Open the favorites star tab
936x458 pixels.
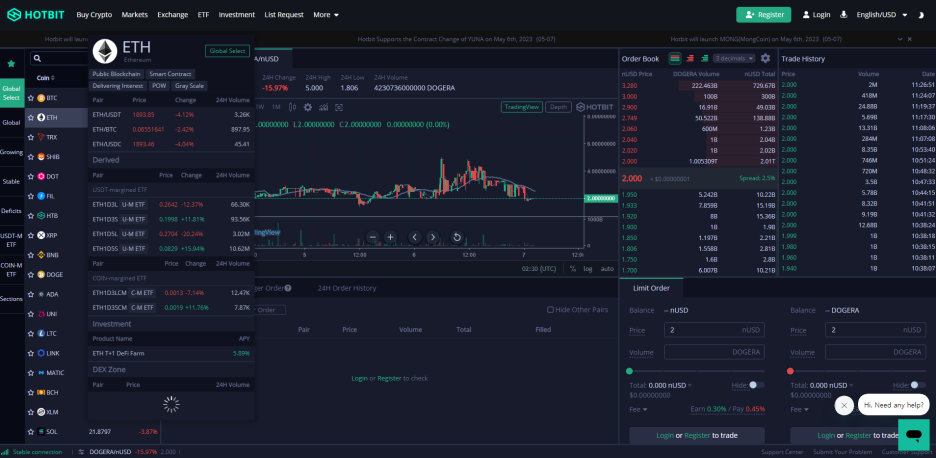point(11,63)
